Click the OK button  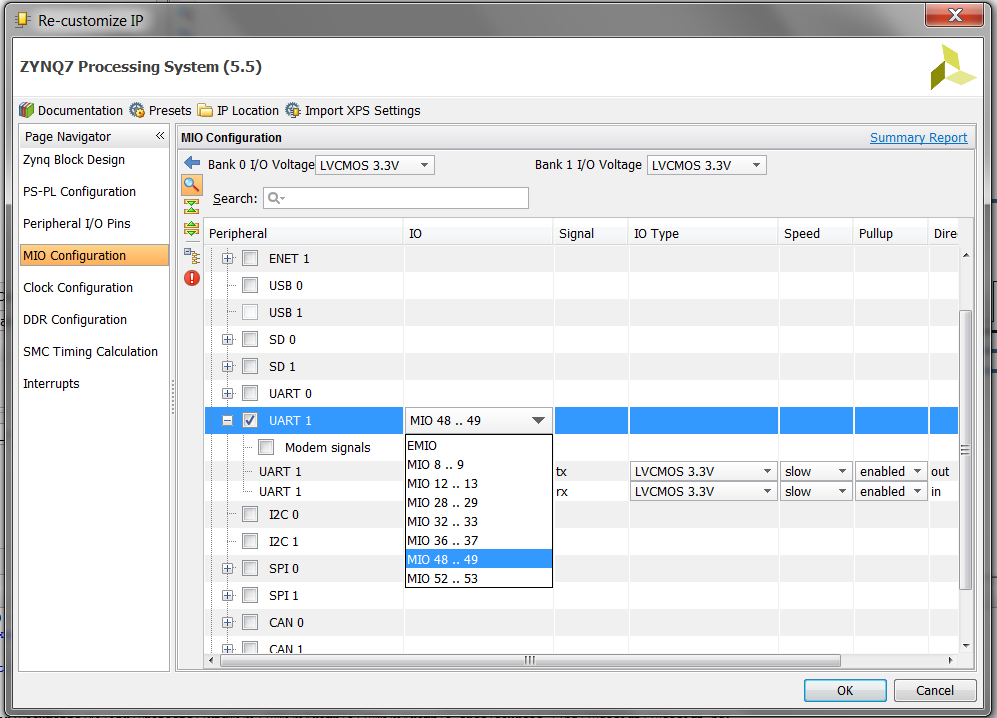pos(845,690)
